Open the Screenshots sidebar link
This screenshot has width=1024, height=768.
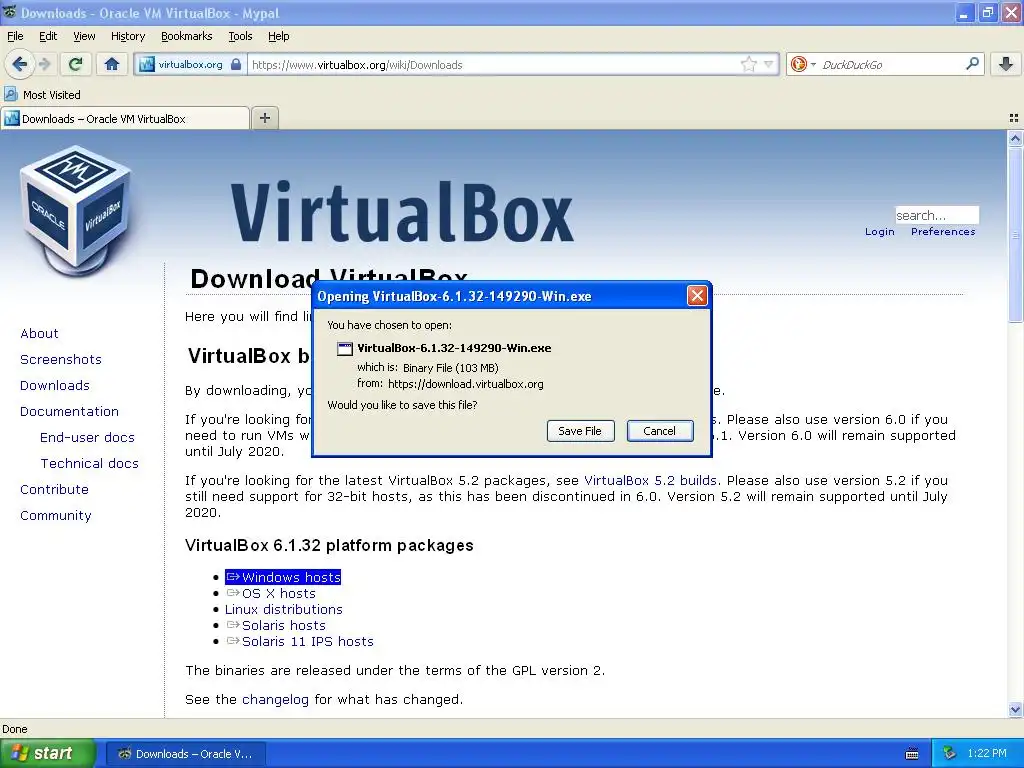click(x=61, y=360)
